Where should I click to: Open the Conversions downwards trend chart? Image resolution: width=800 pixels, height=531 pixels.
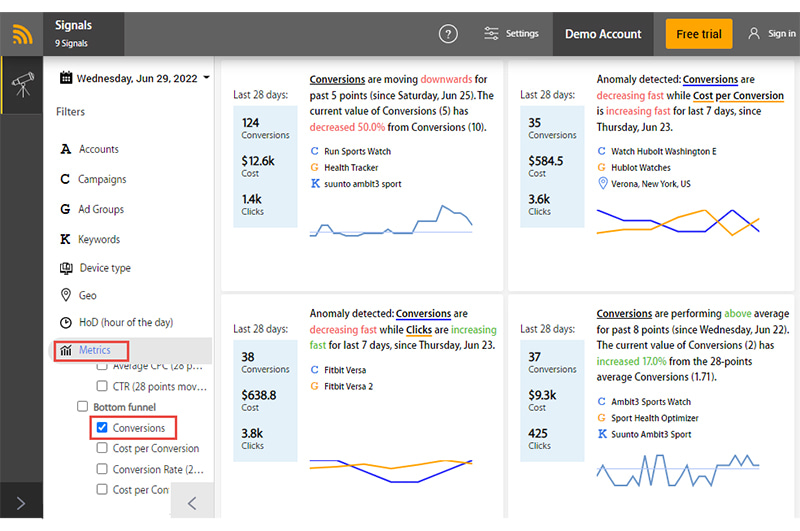tap(391, 220)
